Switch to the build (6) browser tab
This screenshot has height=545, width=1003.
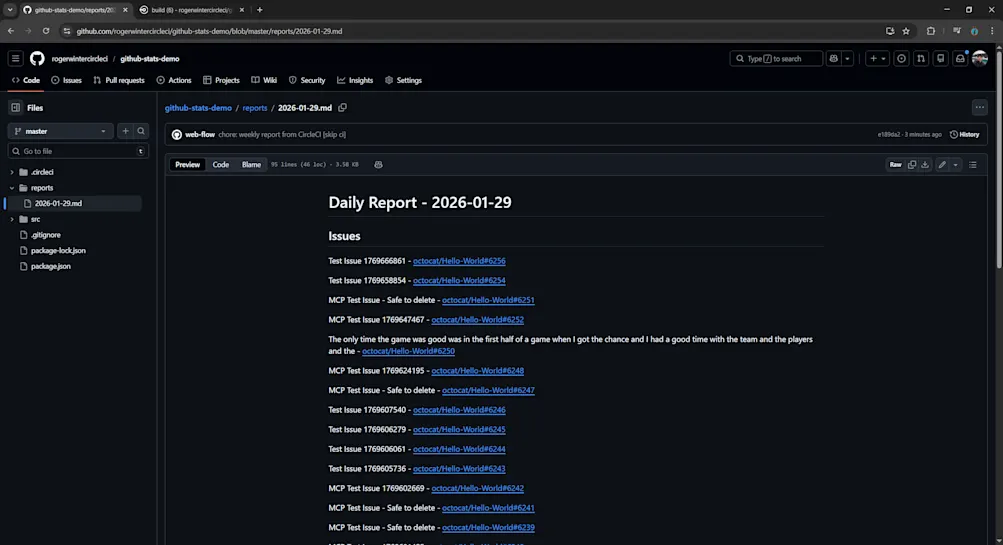tap(192, 10)
